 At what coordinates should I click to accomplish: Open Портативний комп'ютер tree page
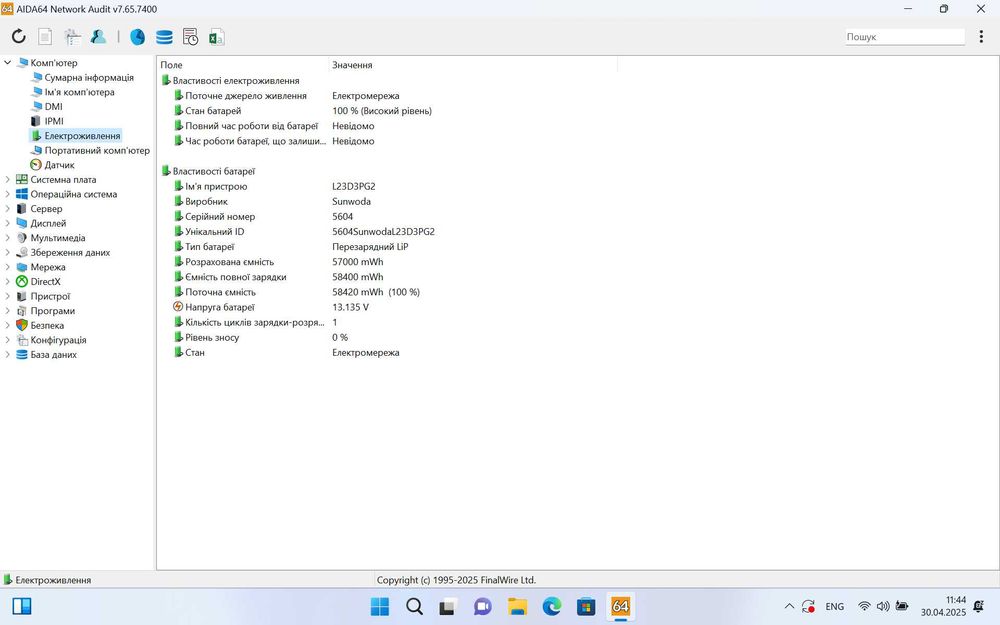click(97, 151)
